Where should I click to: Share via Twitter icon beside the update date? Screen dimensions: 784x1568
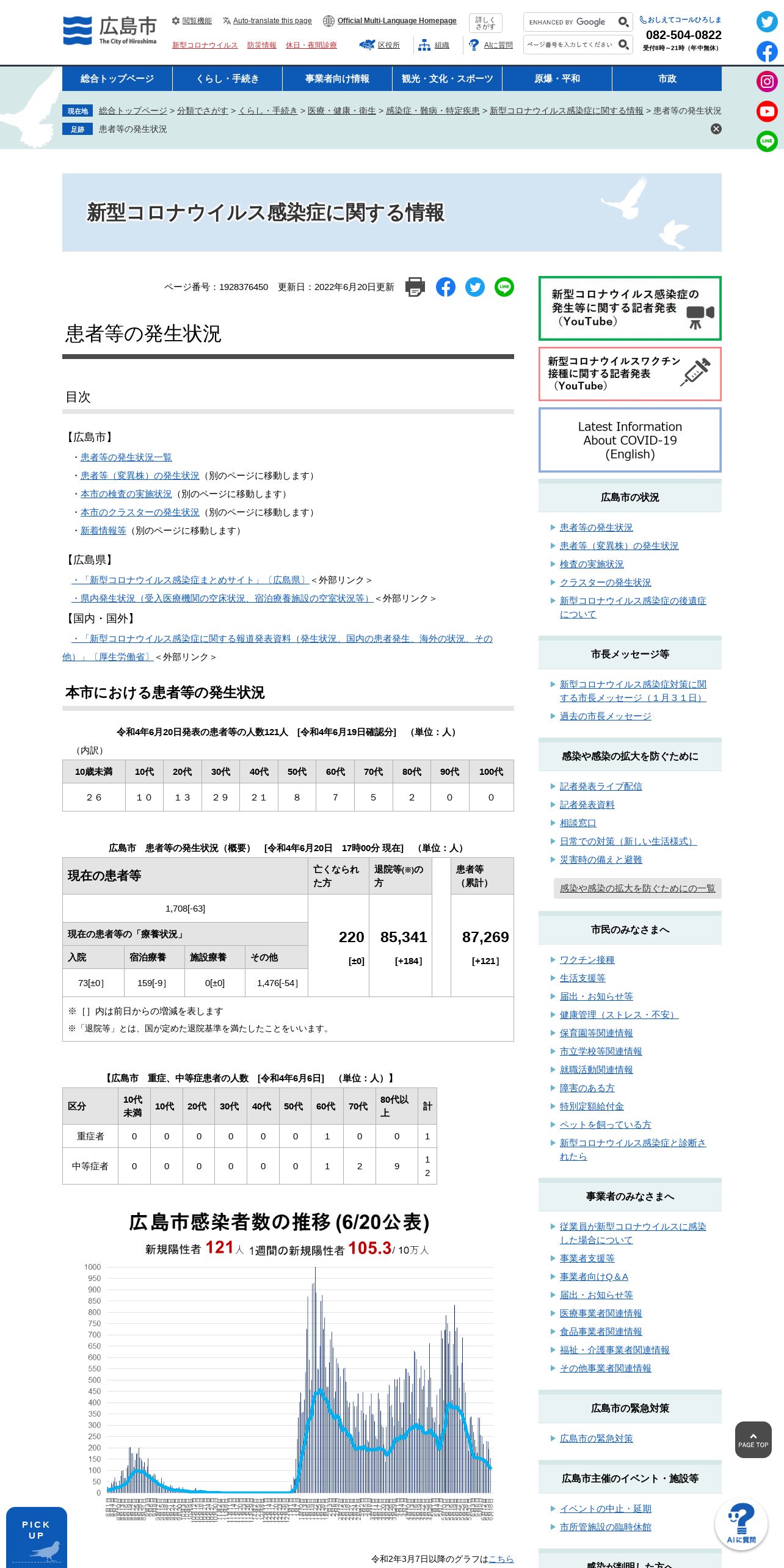[475, 287]
